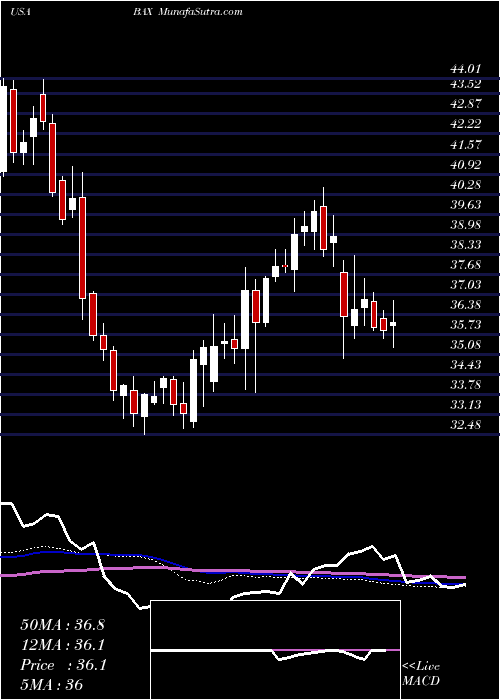500x700 pixels.
Task: Click the 50MA : 36.8 readout
Action: (x=62, y=625)
